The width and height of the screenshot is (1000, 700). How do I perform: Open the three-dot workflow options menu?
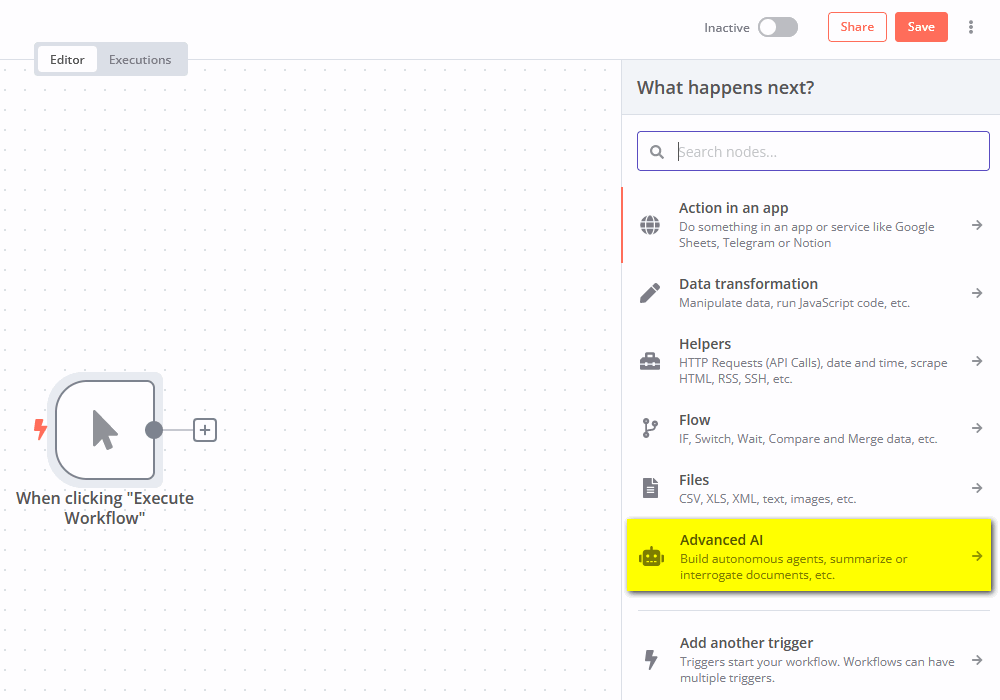970,28
